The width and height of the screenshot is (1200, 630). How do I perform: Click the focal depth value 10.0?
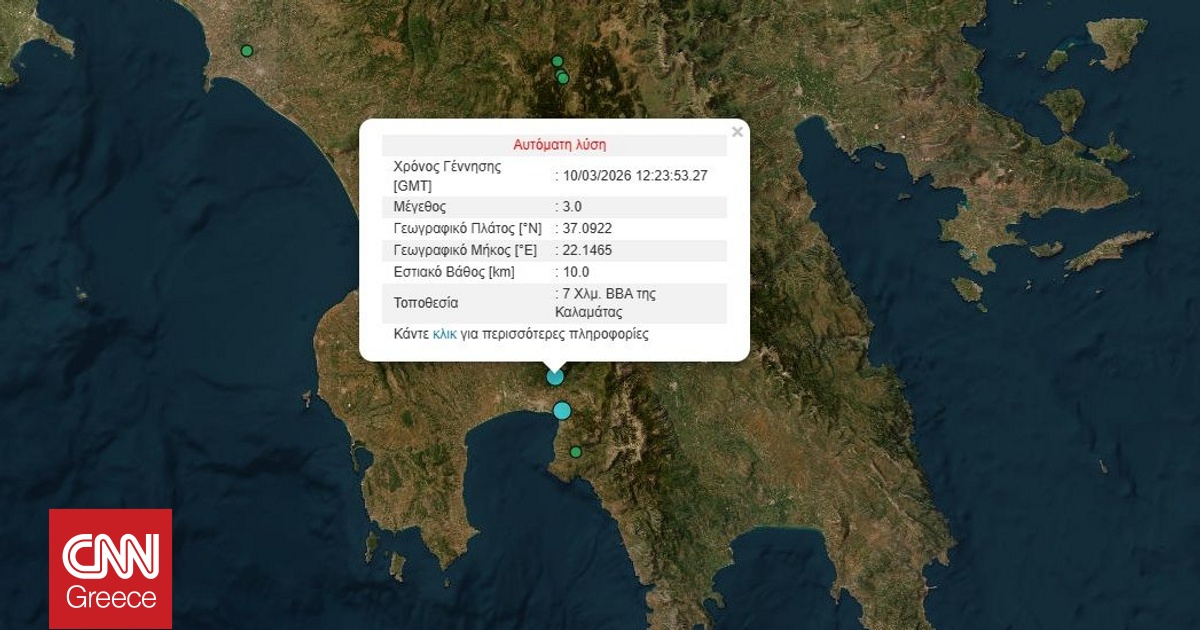click(x=576, y=272)
